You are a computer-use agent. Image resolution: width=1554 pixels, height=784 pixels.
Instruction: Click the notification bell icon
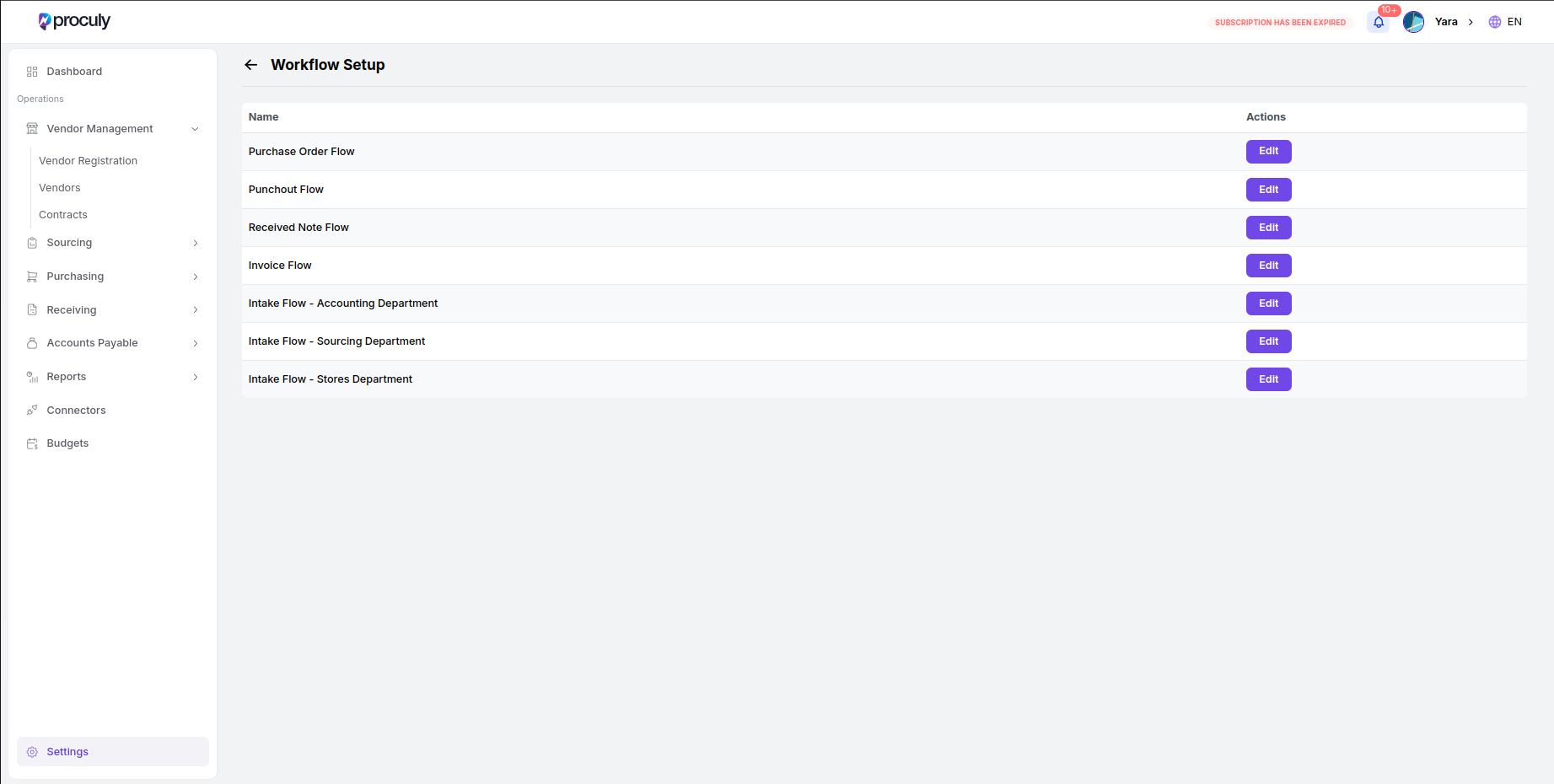(x=1379, y=23)
